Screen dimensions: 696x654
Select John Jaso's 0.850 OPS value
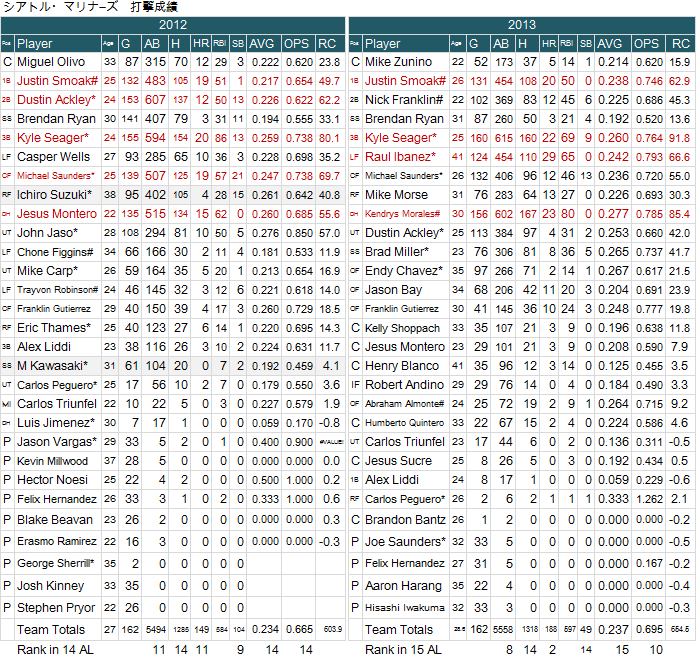[x=299, y=234]
